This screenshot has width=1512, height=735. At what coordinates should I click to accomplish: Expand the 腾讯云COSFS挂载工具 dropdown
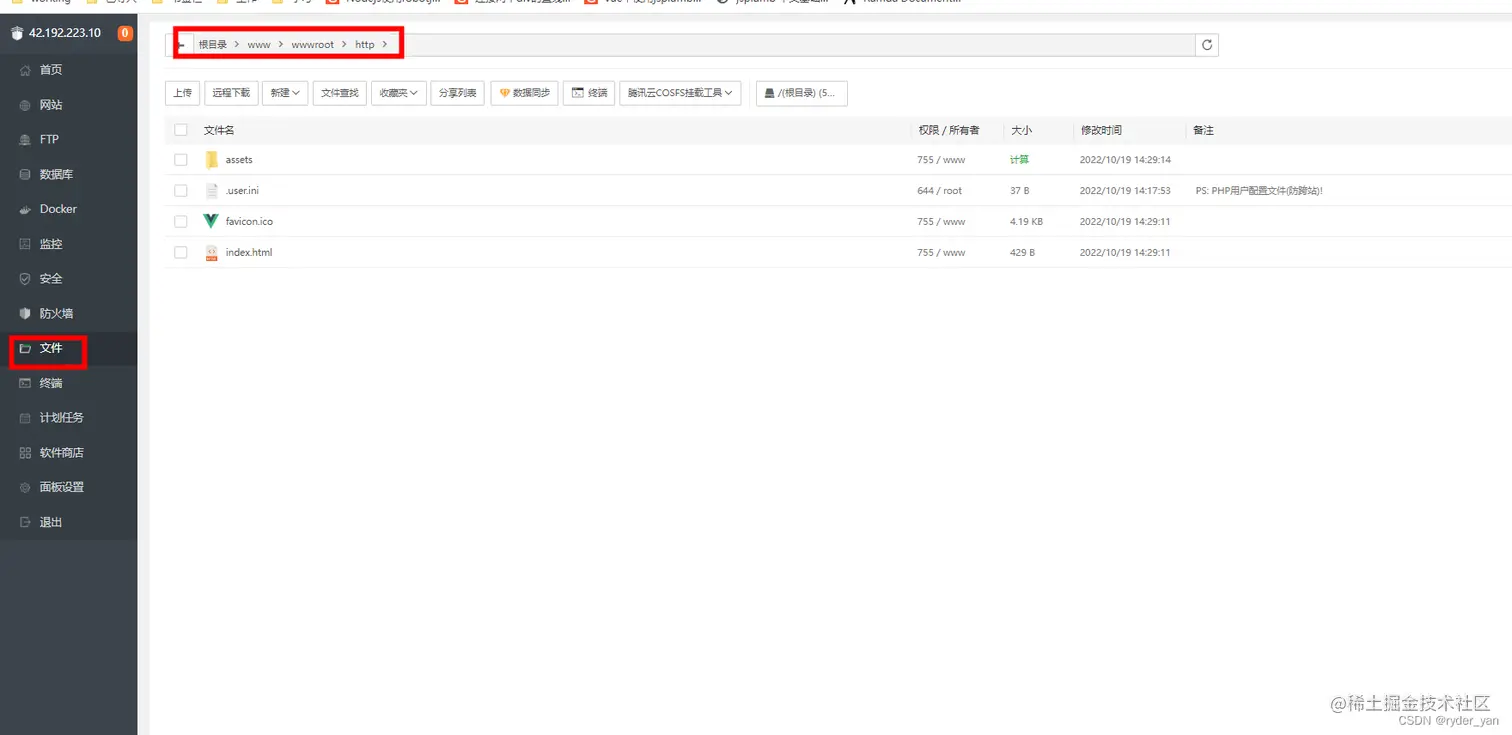680,93
